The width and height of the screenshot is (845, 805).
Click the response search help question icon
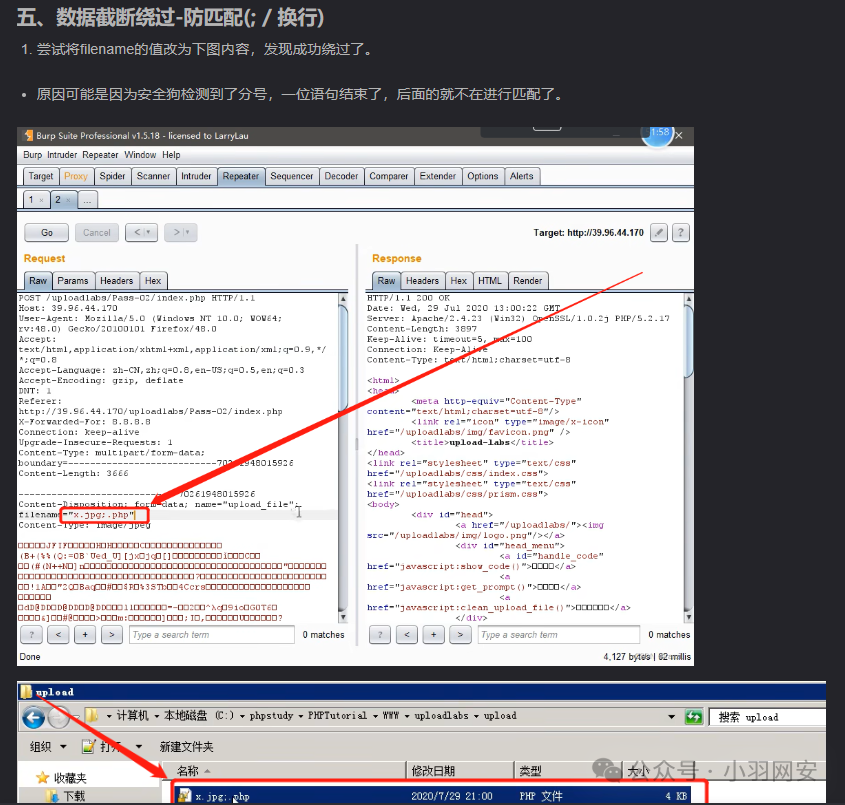click(x=380, y=635)
